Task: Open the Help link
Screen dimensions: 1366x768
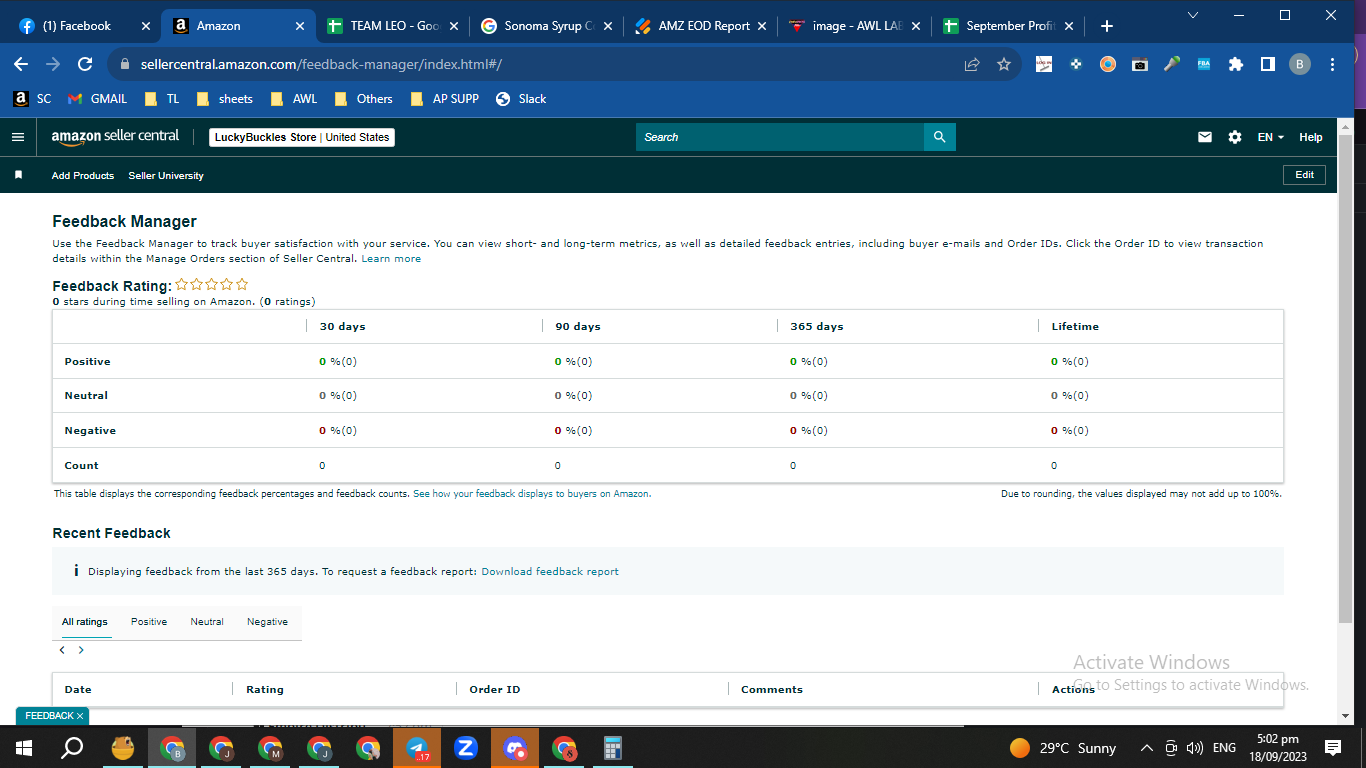Action: coord(1311,137)
